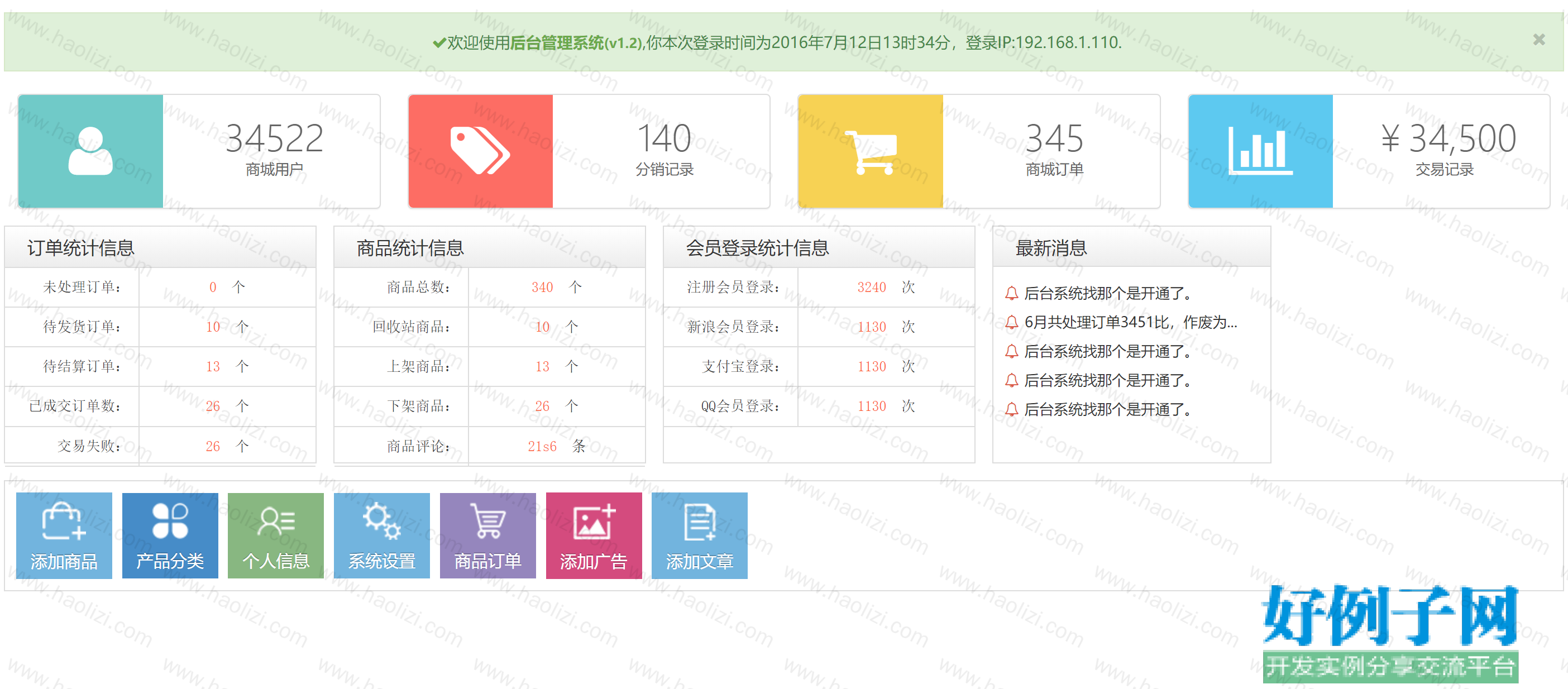This screenshot has width=1568, height=689.
Task: Click the teal user silhouette icon
Action: (x=90, y=151)
